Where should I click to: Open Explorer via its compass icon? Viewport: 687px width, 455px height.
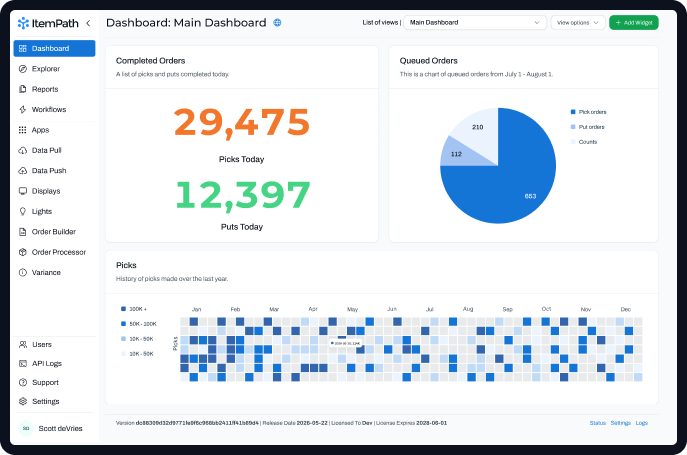pos(23,69)
